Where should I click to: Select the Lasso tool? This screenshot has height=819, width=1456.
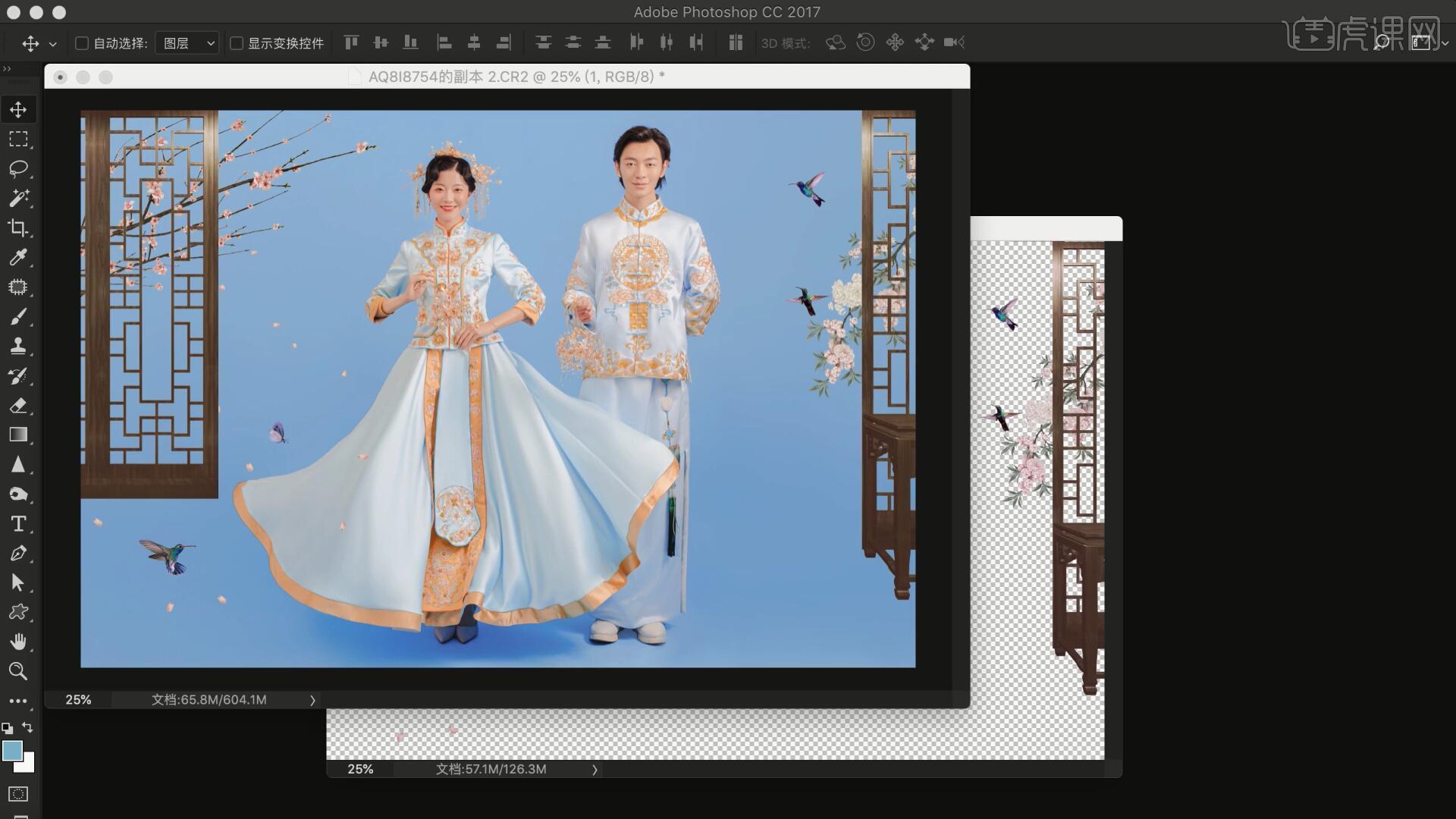tap(18, 168)
